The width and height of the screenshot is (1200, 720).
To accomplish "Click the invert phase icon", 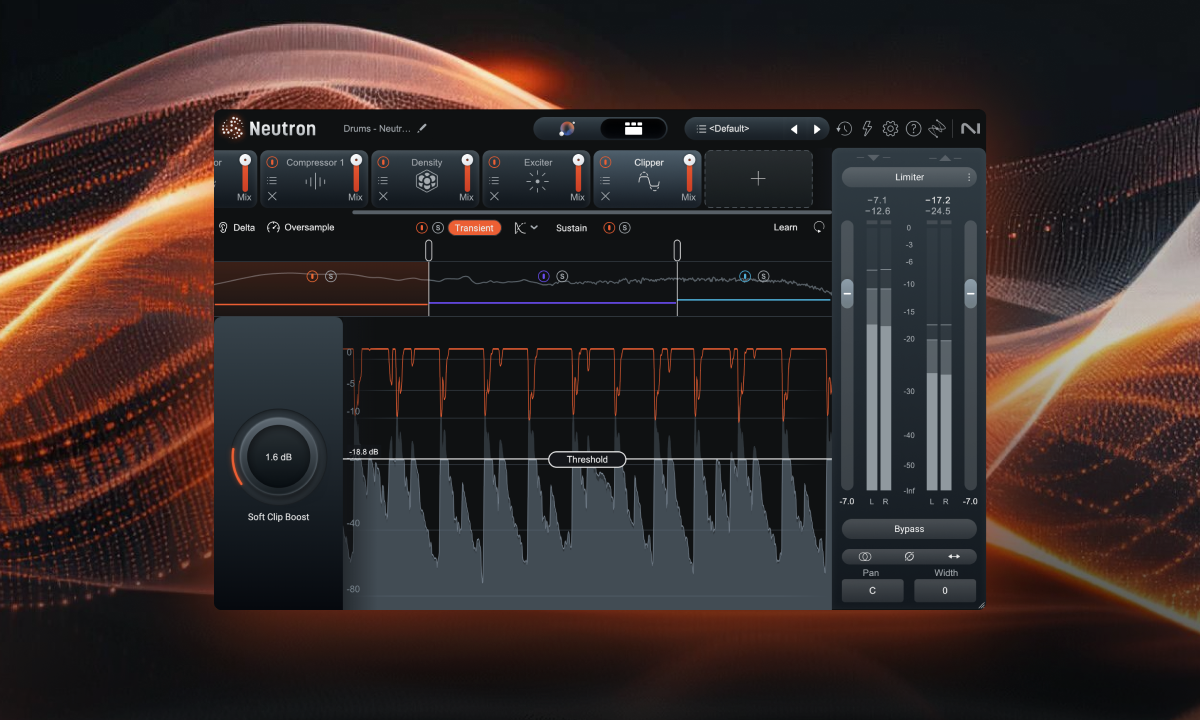I will (x=909, y=557).
